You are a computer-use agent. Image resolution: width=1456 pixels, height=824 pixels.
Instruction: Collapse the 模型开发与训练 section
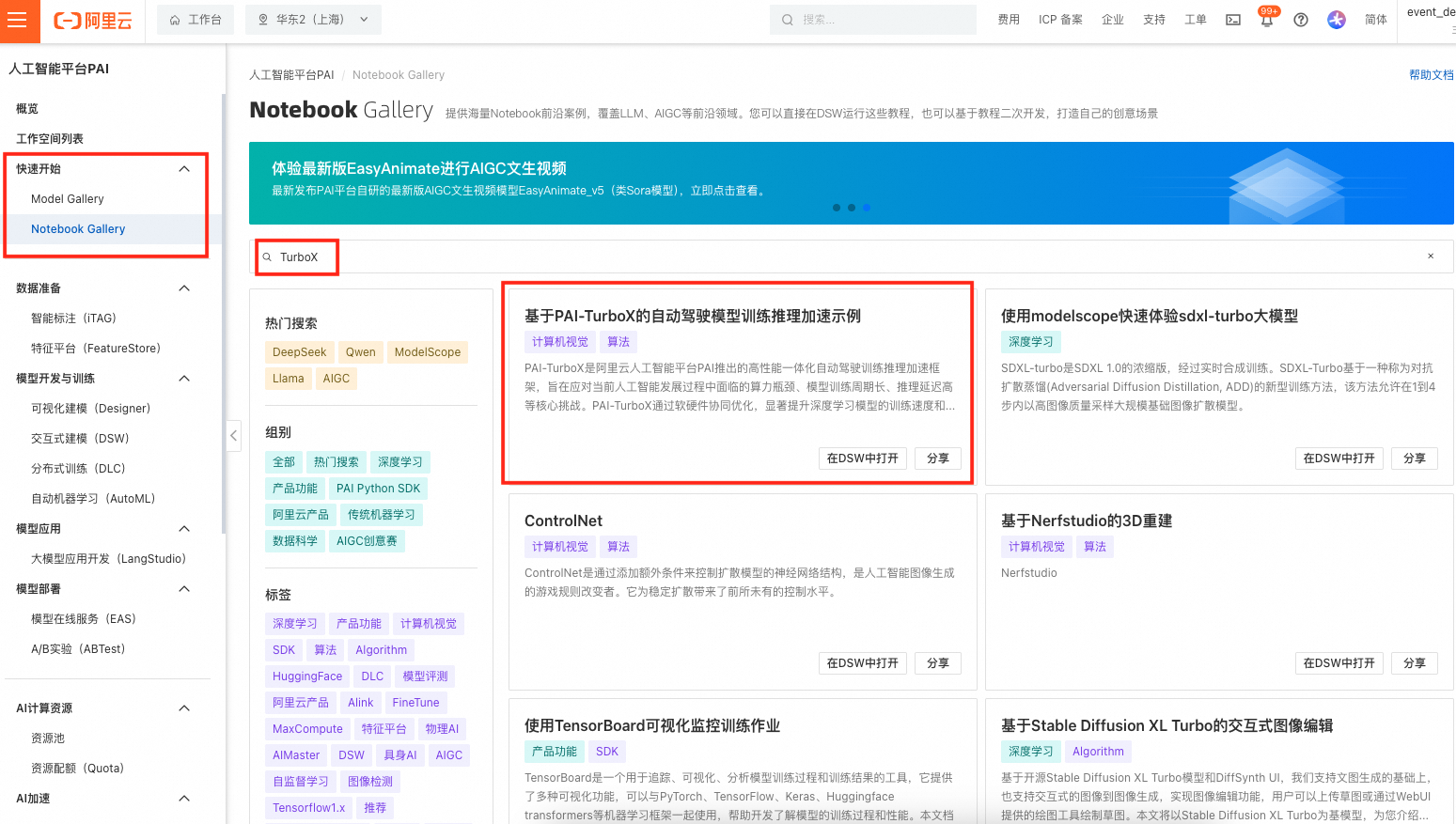pyautogui.click(x=184, y=379)
